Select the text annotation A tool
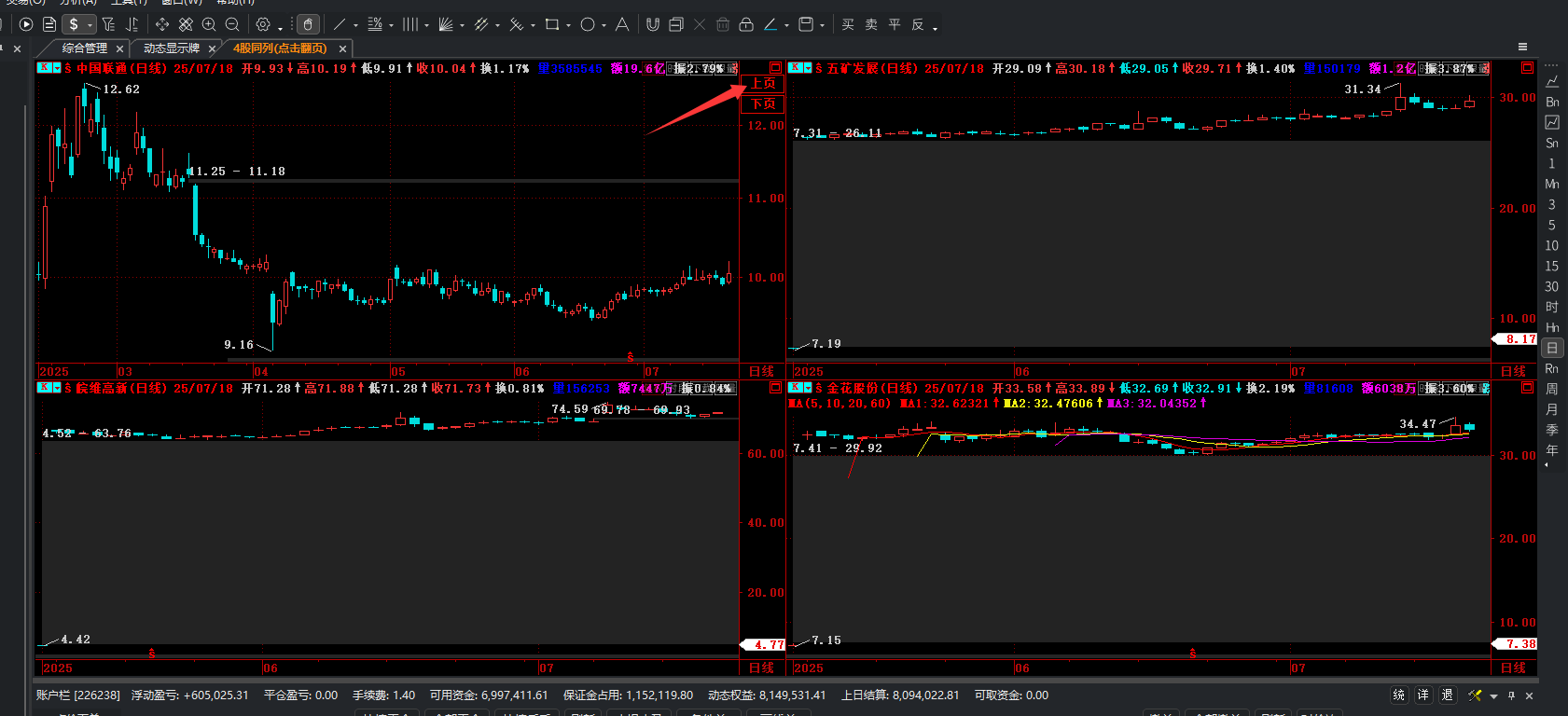The height and width of the screenshot is (716, 1568). [621, 25]
